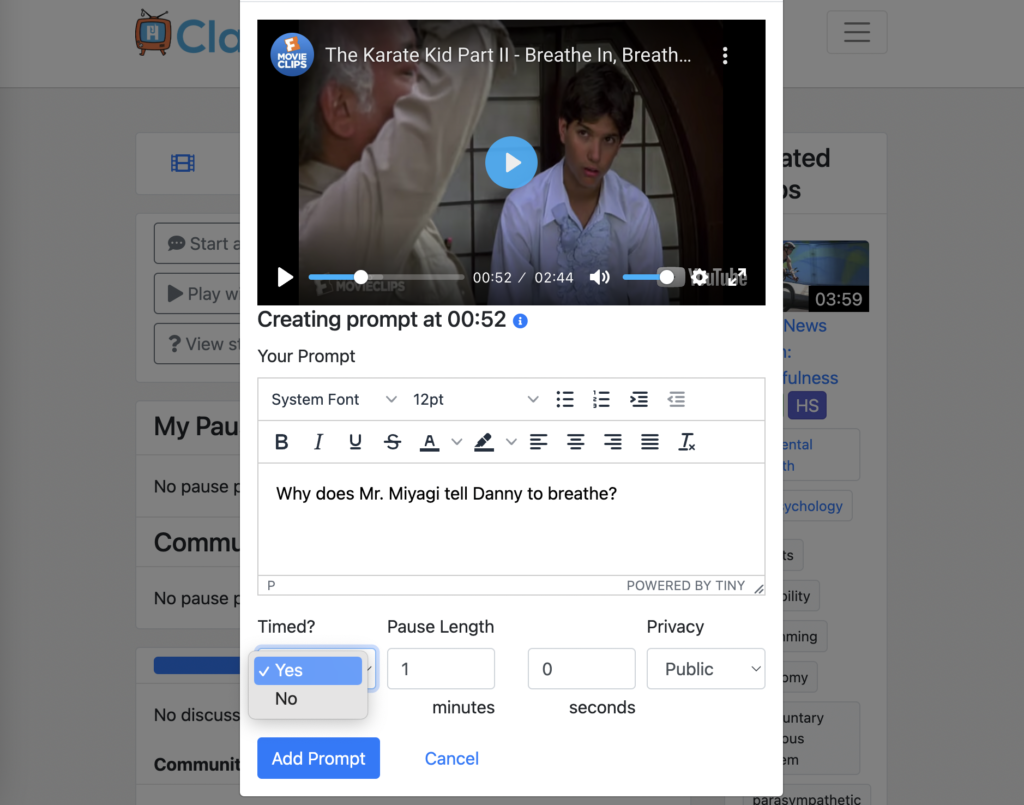Image resolution: width=1024 pixels, height=805 pixels.
Task: Click the pause length minutes field
Action: 441,669
